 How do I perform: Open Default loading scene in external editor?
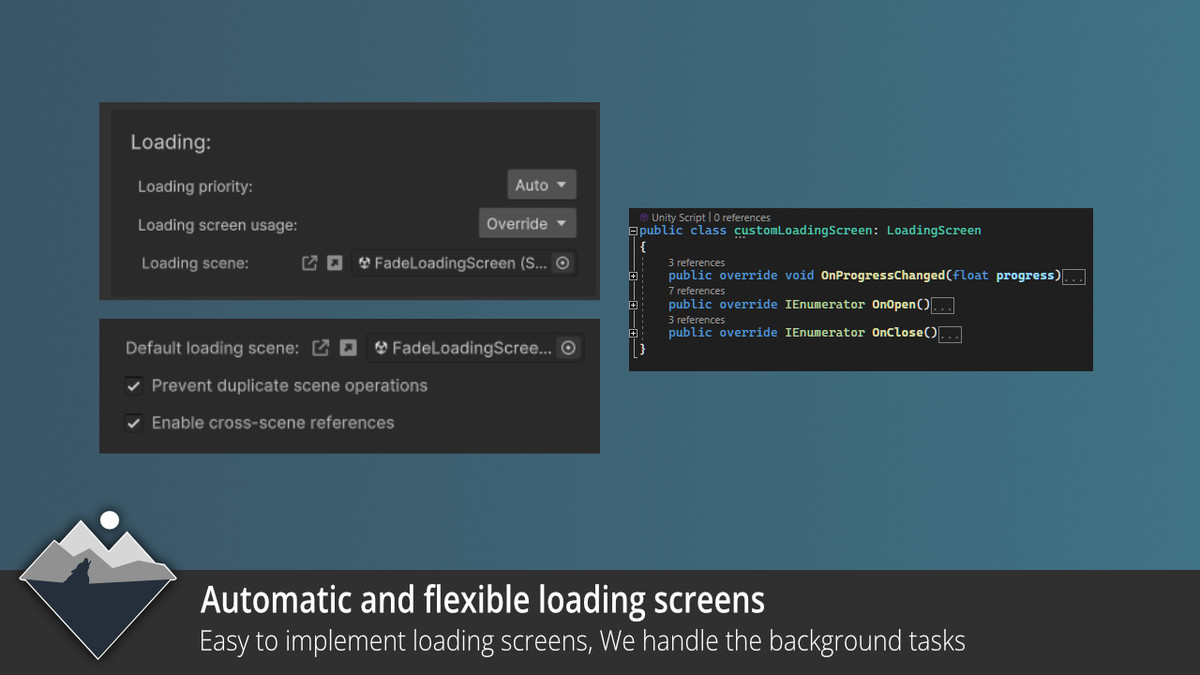coord(322,347)
